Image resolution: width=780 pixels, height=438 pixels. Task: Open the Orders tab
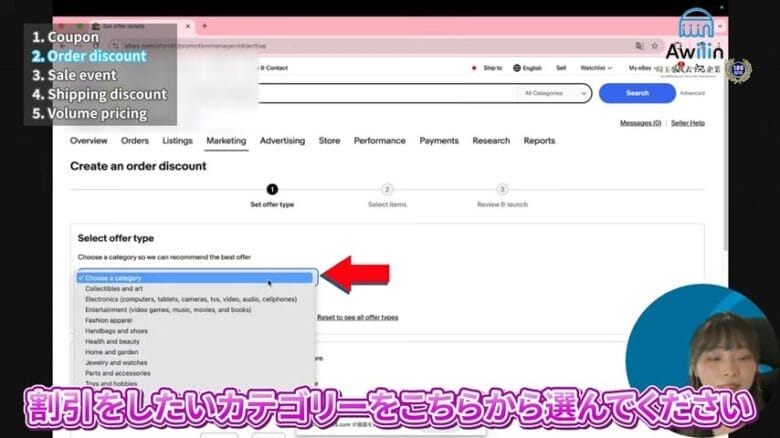pyautogui.click(x=135, y=141)
